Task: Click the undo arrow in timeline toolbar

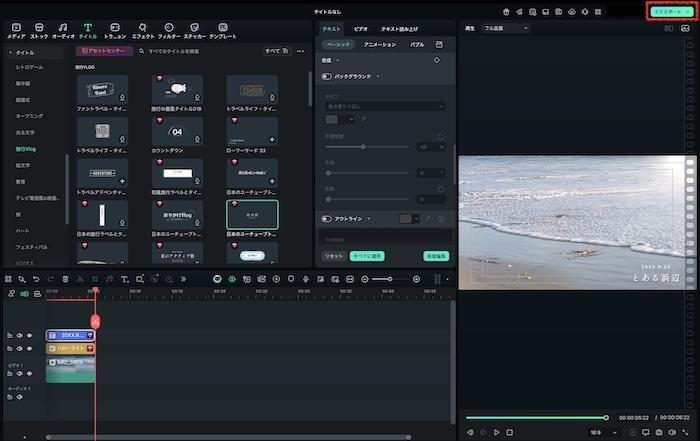Action: pyautogui.click(x=36, y=278)
